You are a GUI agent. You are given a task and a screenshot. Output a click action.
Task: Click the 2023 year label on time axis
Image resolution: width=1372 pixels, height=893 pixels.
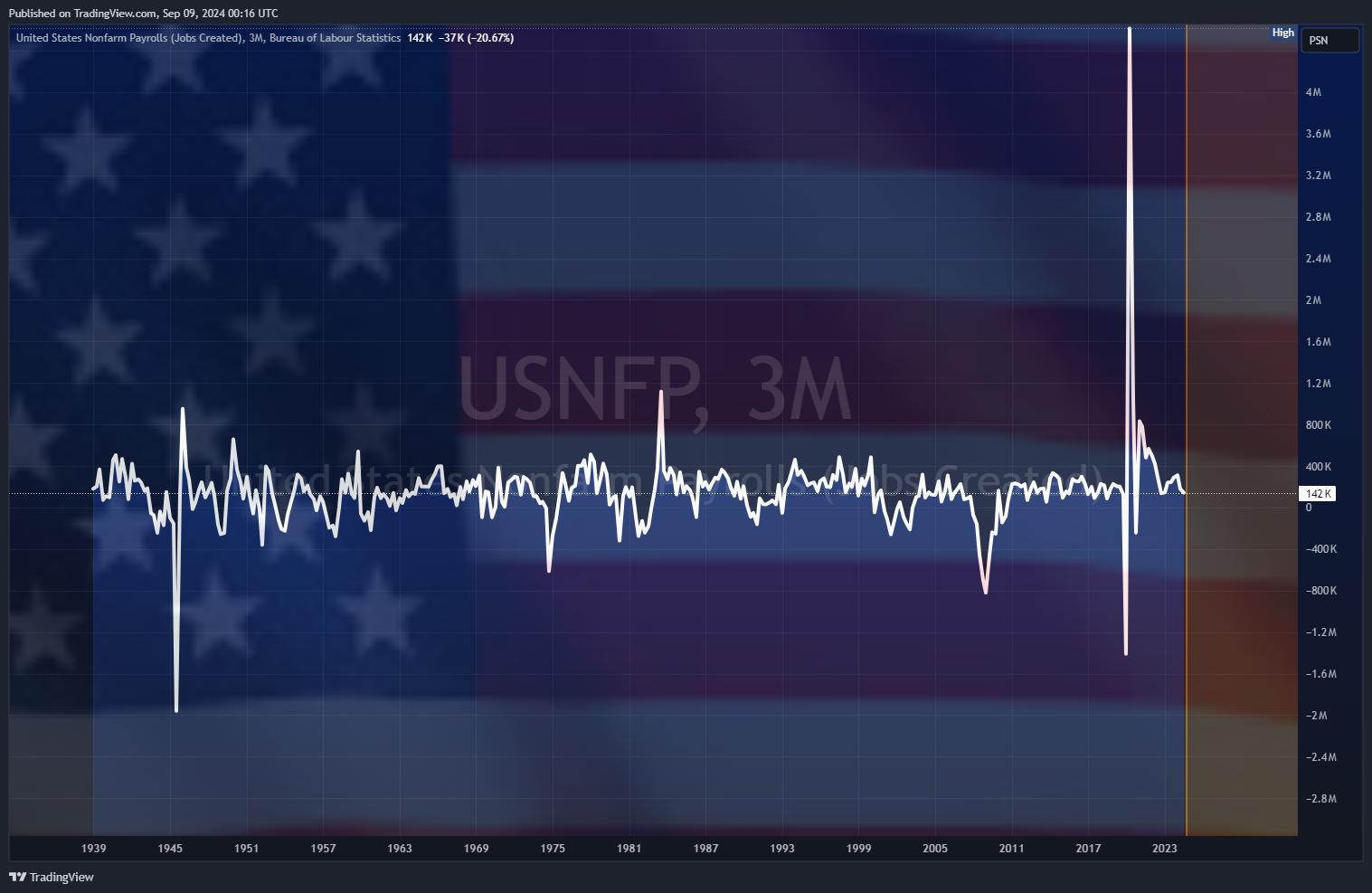click(1165, 849)
